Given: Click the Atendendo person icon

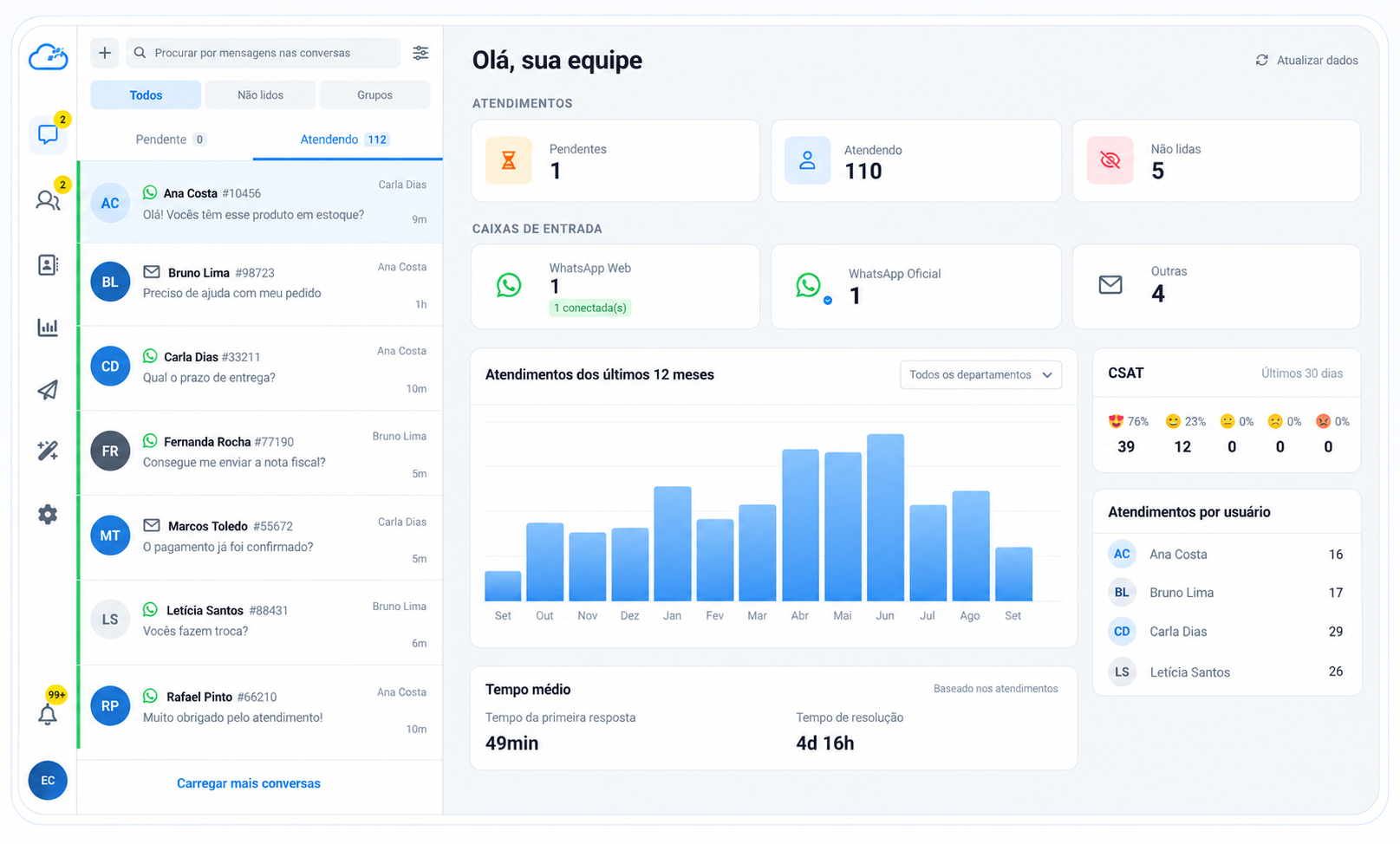Looking at the screenshot, I should tap(808, 160).
